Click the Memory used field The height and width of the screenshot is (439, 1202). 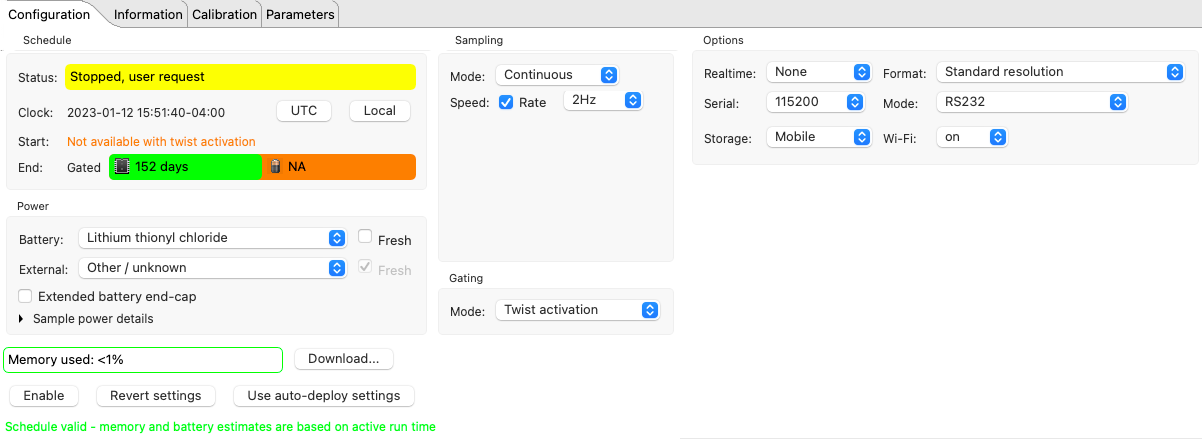[143, 359]
